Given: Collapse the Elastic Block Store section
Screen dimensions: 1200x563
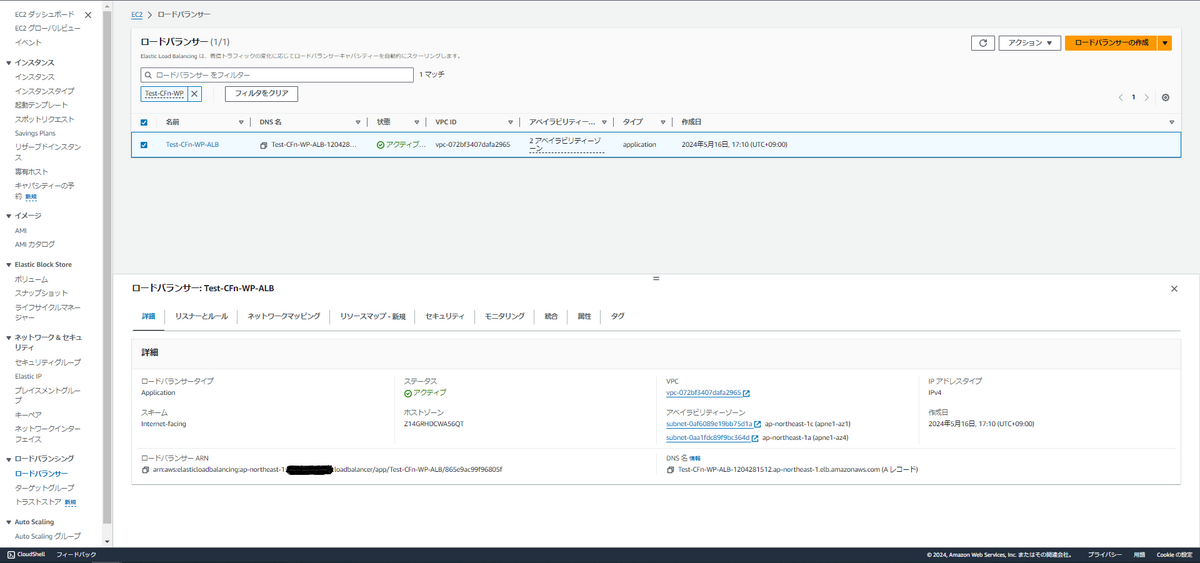Looking at the screenshot, I should [9, 265].
